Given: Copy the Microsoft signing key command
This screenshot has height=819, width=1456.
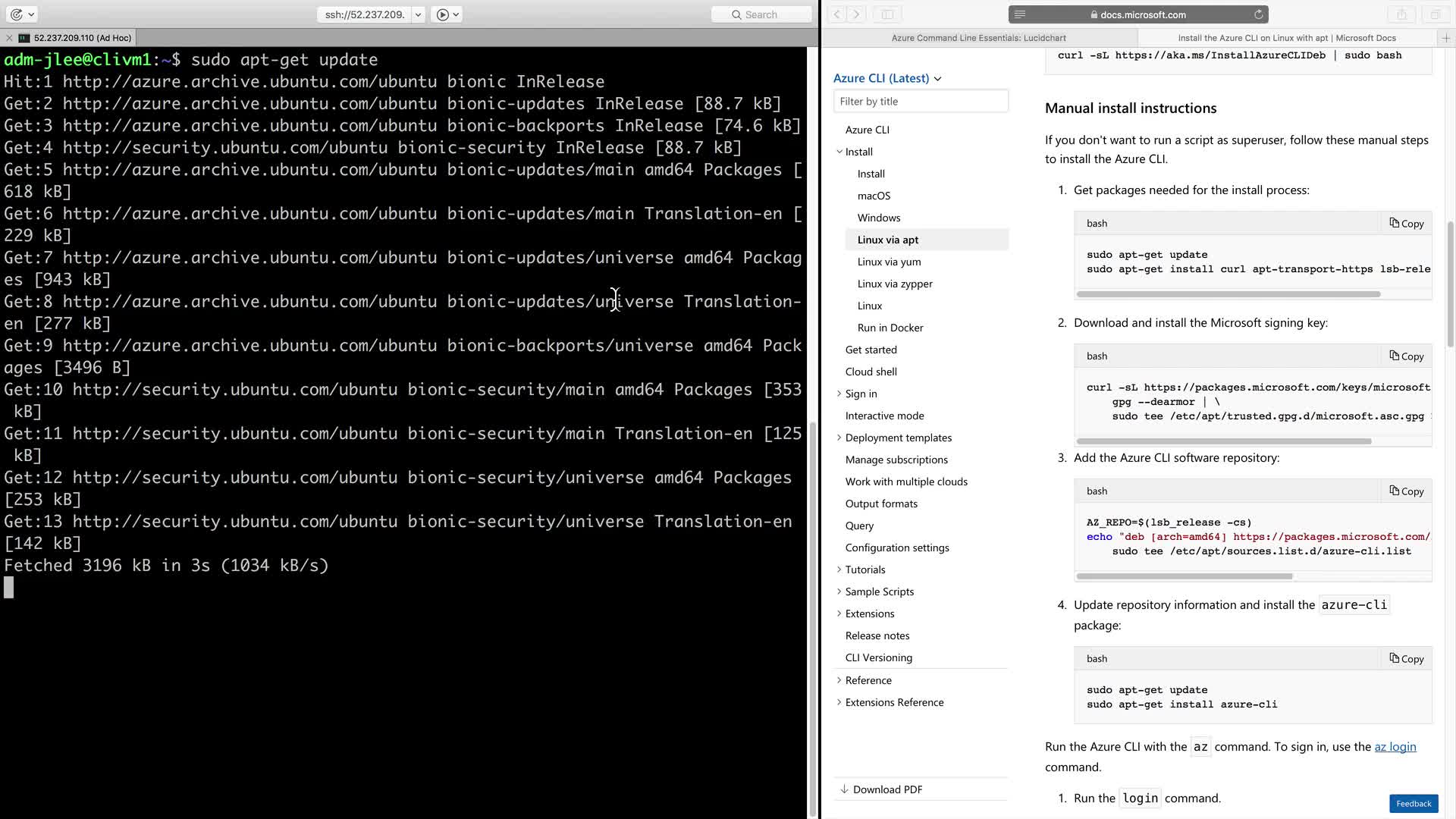Looking at the screenshot, I should 1407,356.
